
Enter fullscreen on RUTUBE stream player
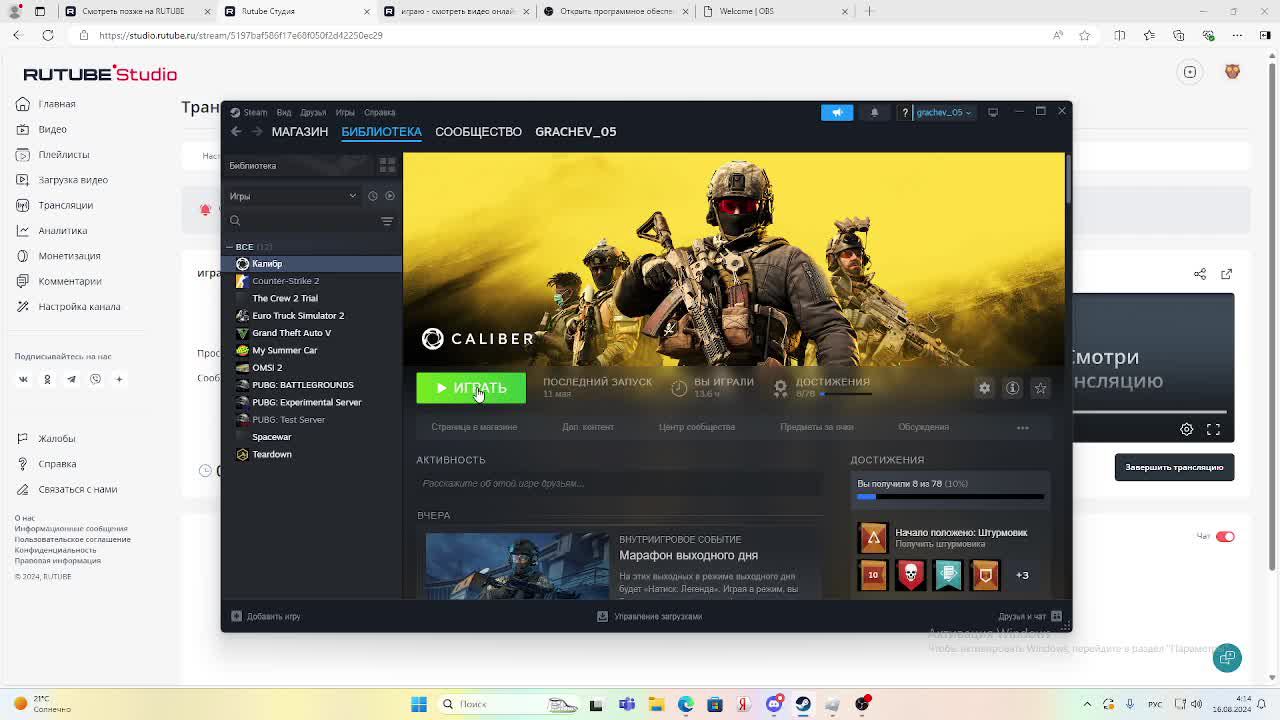(1213, 429)
